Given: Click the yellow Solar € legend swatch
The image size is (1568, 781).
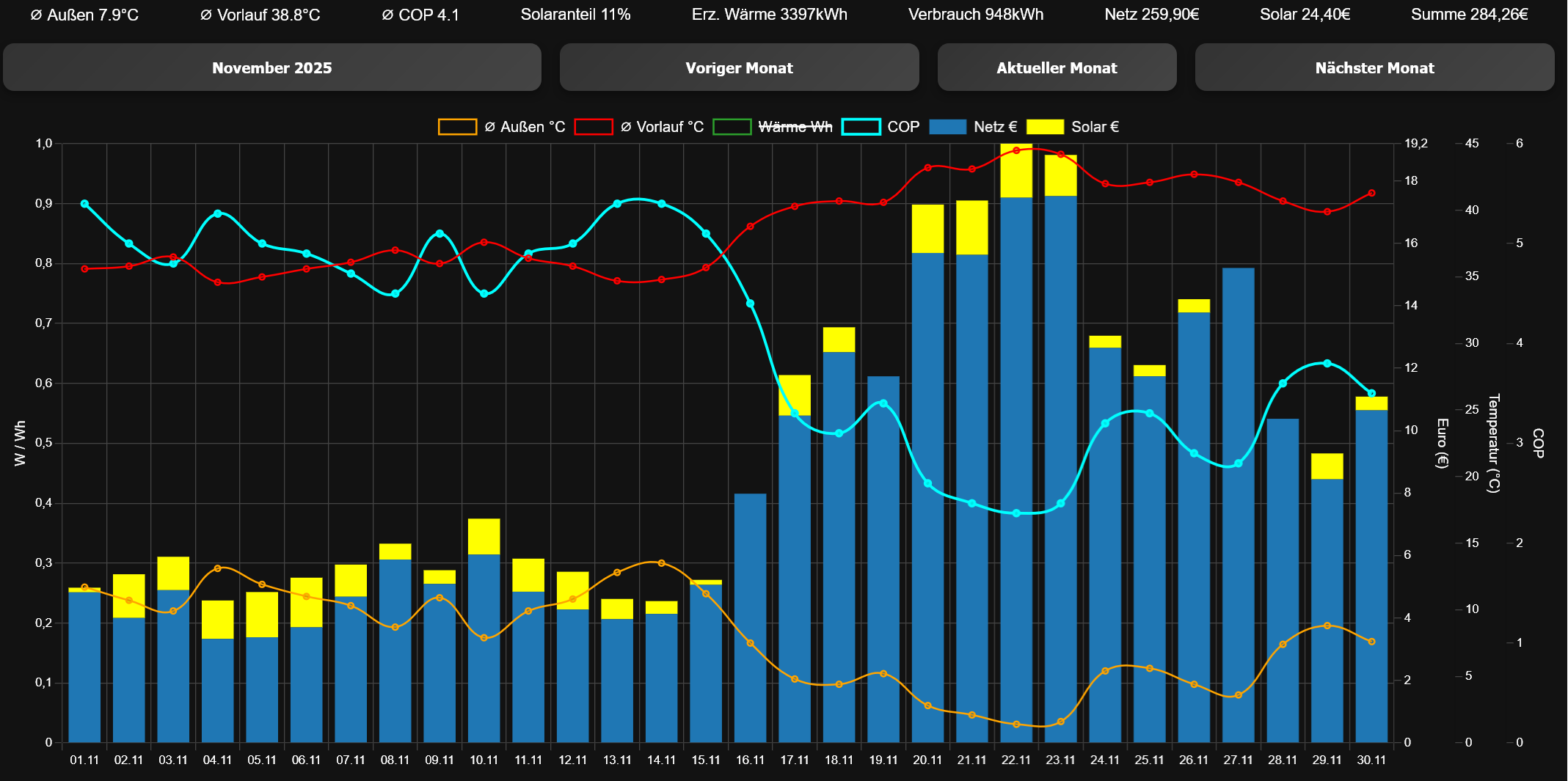Looking at the screenshot, I should [1045, 127].
